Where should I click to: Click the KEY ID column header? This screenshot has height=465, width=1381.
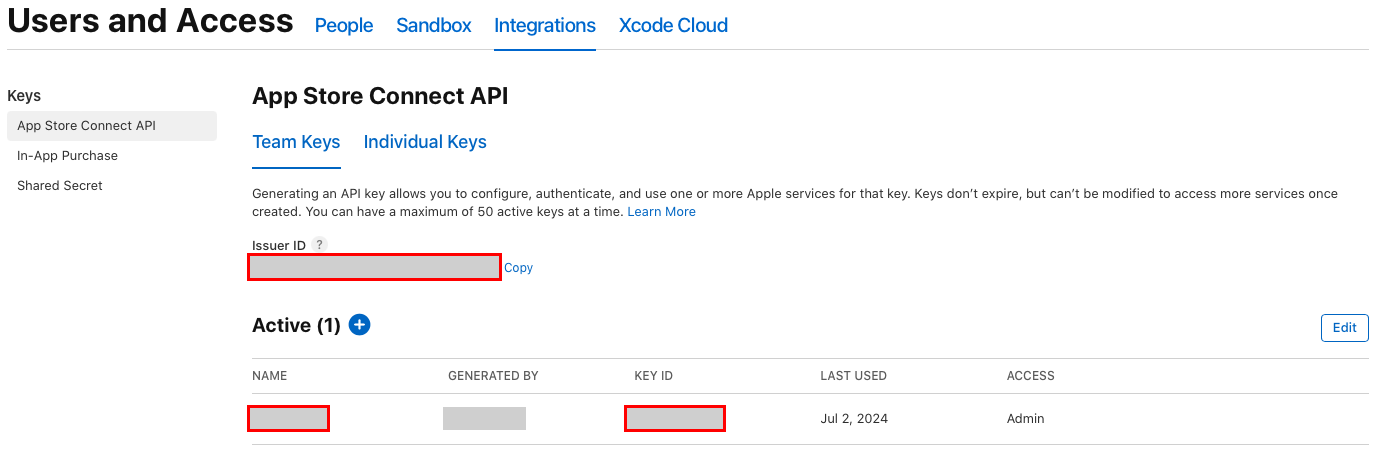coord(653,376)
